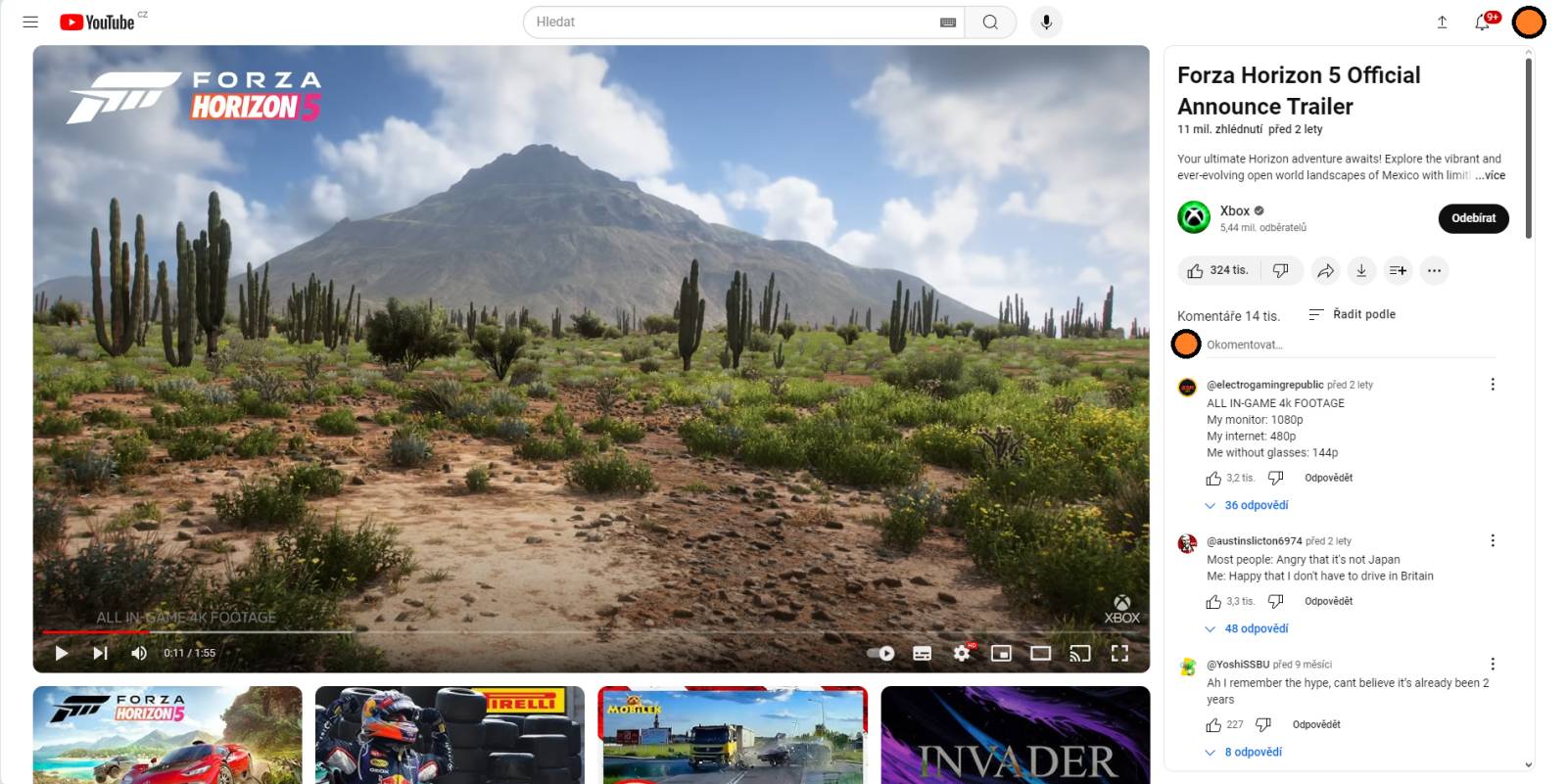Click the side panel scrollbar
This screenshot has width=1567, height=784.
pos(1528,147)
